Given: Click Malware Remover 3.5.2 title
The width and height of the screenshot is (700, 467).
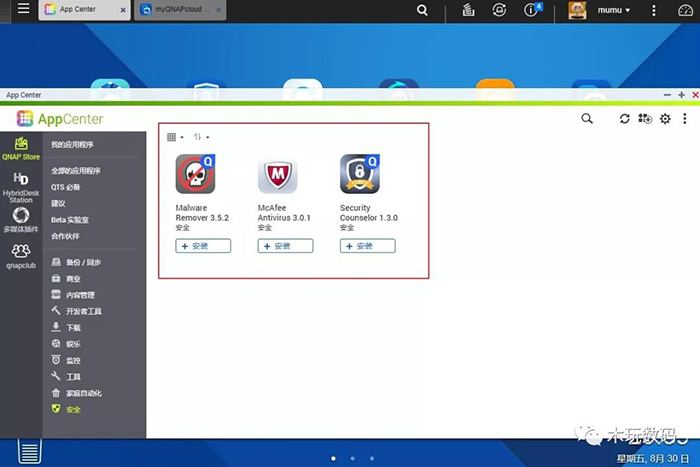Looking at the screenshot, I should [x=202, y=213].
